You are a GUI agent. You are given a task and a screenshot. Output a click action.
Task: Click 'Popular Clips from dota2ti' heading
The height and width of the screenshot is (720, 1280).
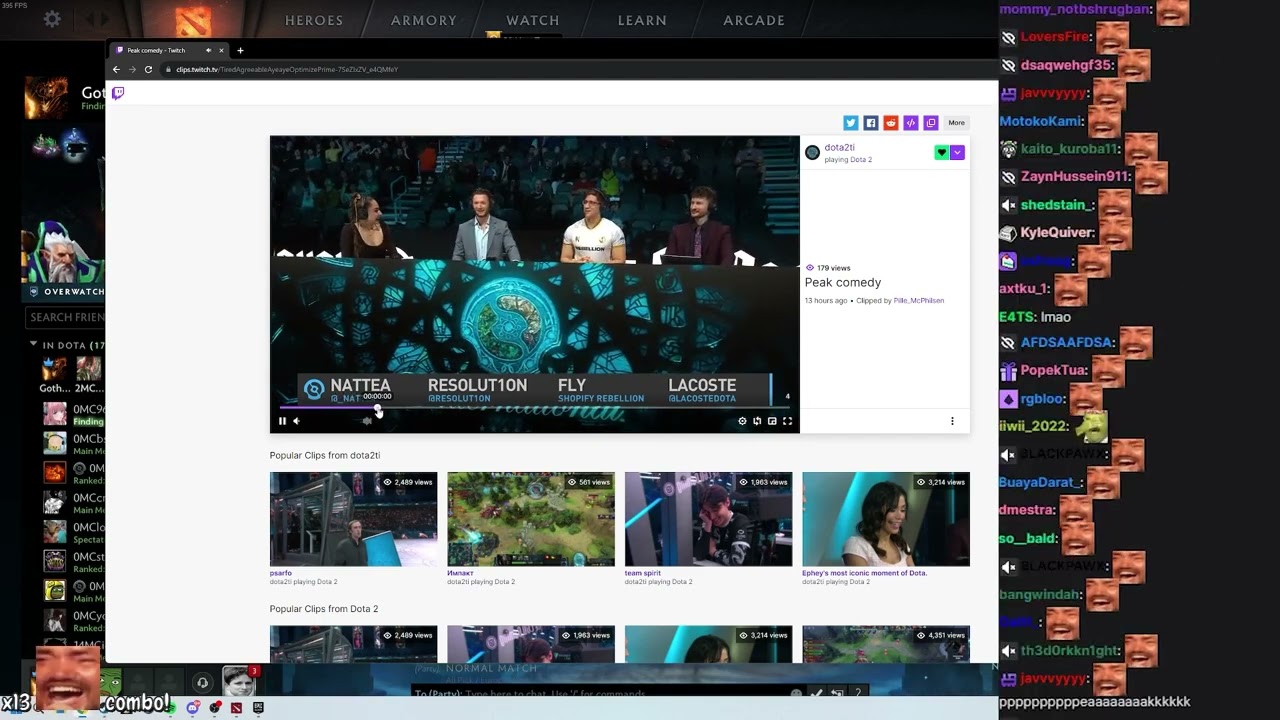click(x=325, y=455)
